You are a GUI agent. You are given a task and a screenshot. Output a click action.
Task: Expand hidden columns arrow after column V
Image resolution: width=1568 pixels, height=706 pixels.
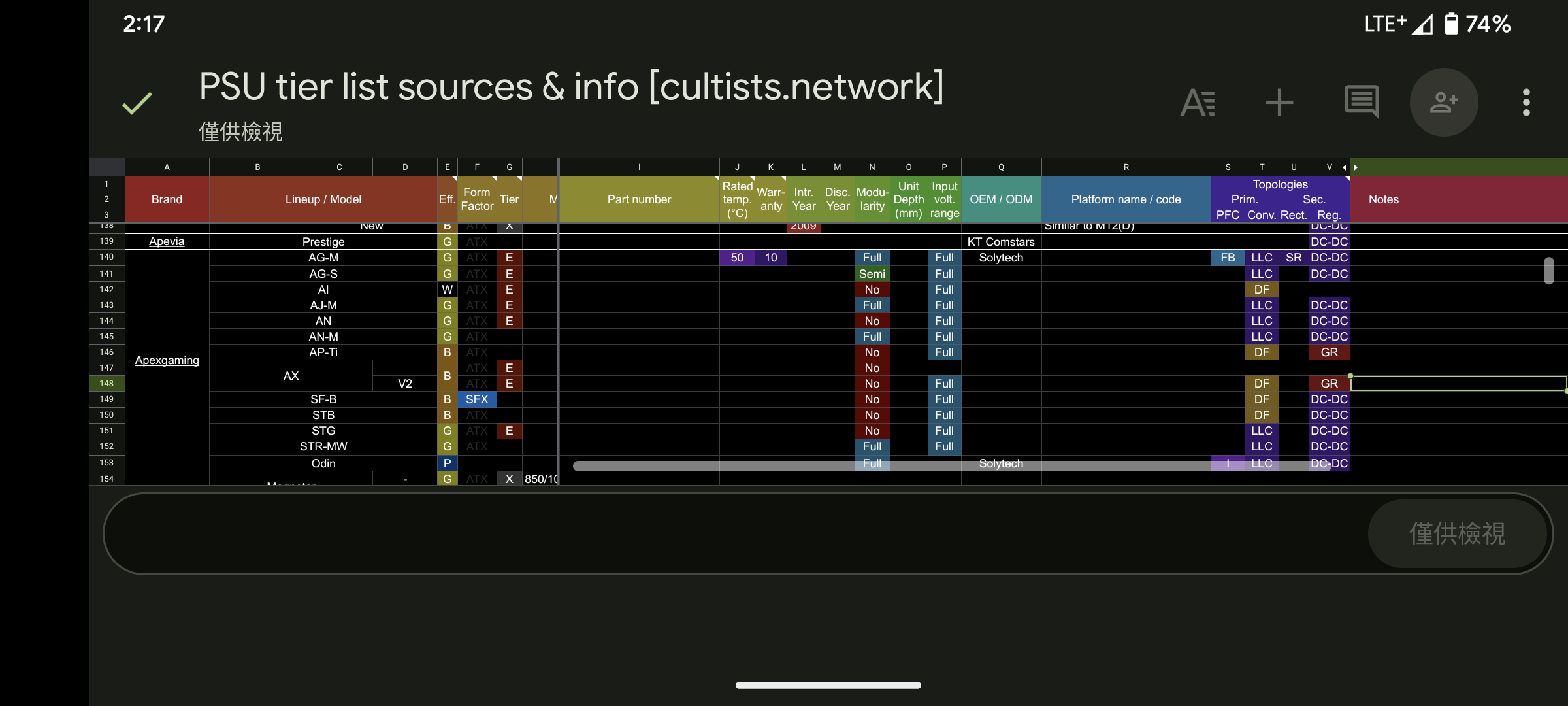coord(1356,167)
